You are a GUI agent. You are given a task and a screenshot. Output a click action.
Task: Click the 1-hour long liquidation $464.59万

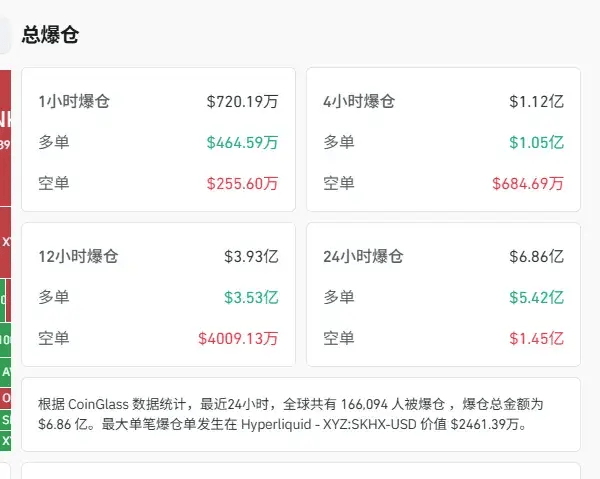pyautogui.click(x=242, y=142)
